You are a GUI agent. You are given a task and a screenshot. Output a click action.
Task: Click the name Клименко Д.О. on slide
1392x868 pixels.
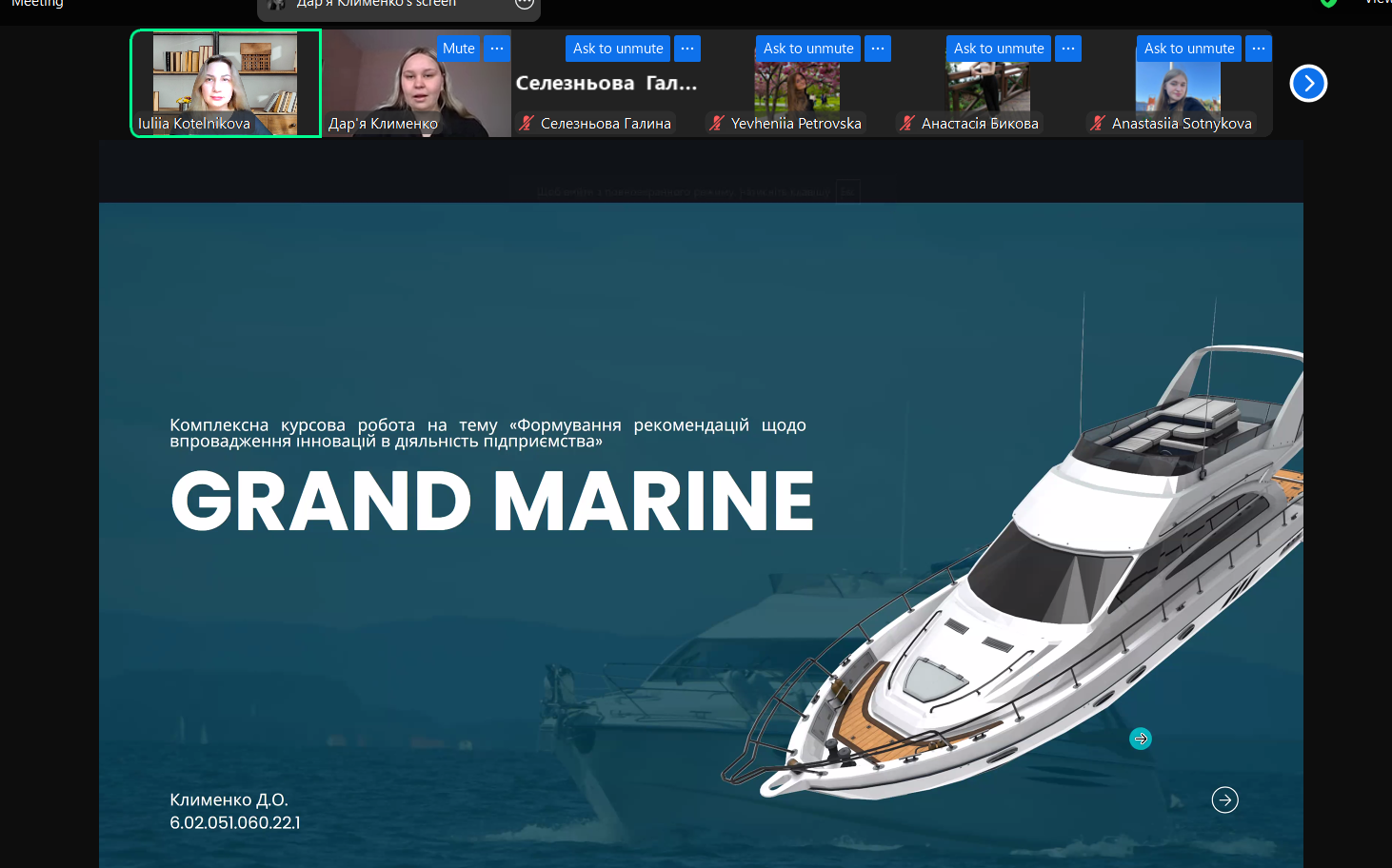point(229,800)
